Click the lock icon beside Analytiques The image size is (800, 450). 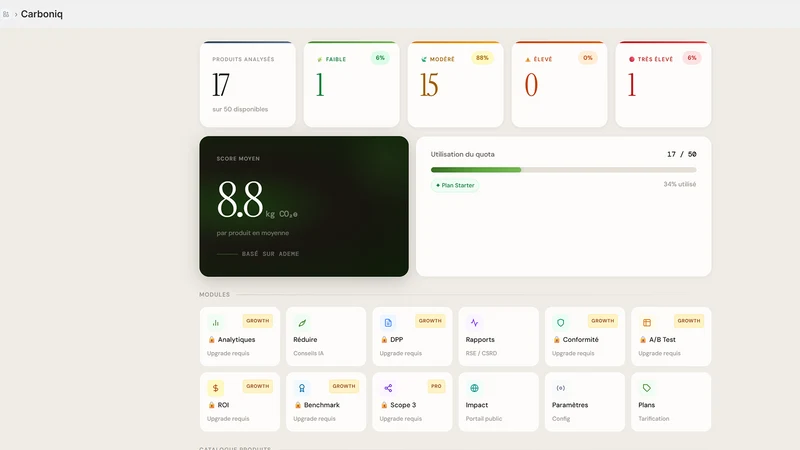click(x=211, y=339)
